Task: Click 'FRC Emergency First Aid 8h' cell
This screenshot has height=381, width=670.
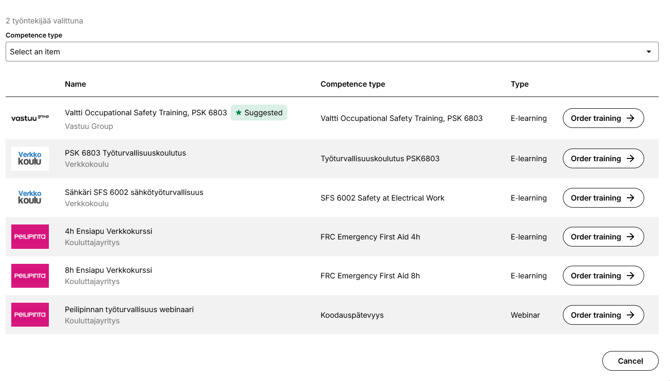Action: click(x=370, y=276)
